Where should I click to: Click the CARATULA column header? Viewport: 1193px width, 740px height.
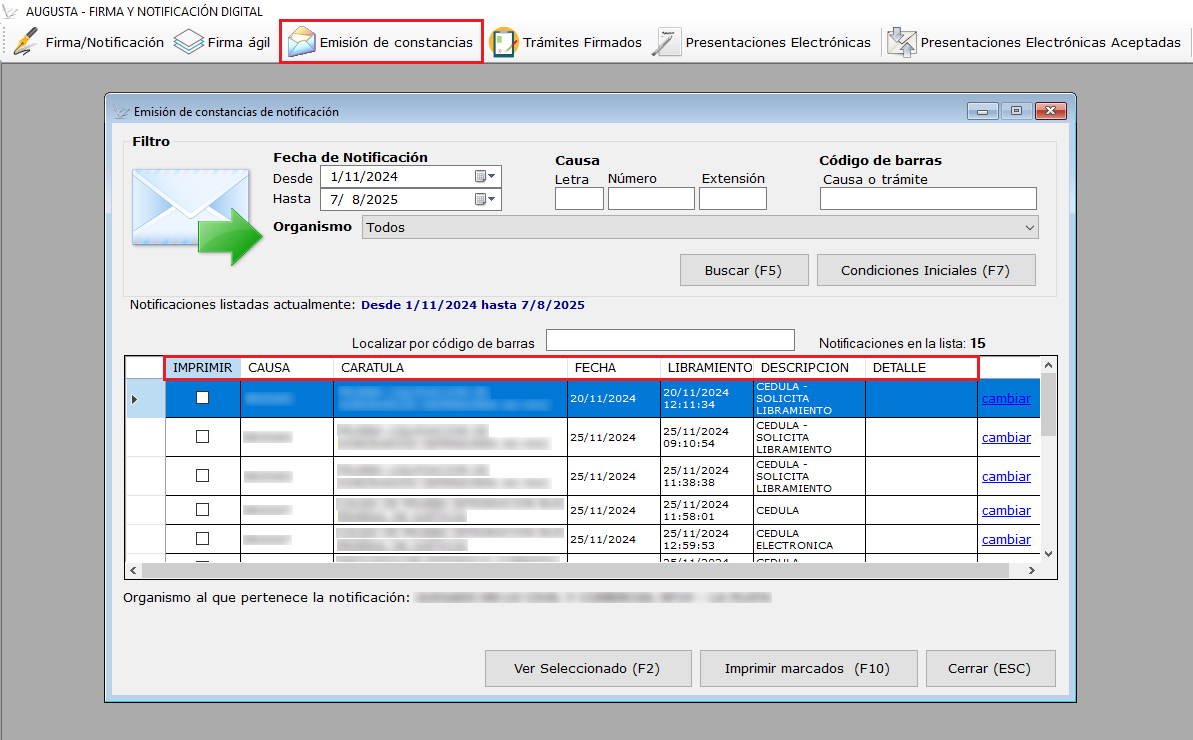[450, 368]
